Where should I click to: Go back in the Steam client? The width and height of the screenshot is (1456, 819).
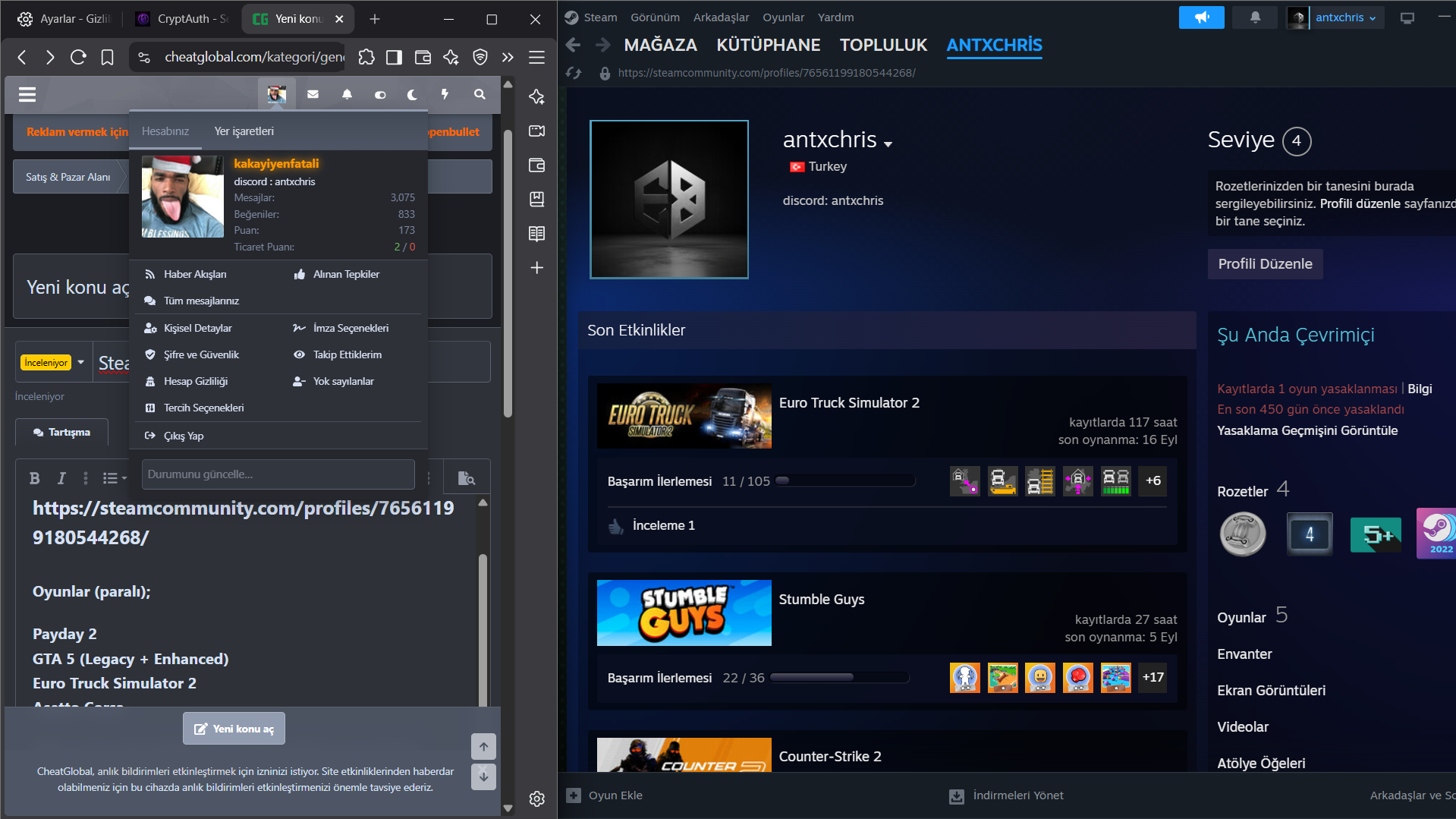(x=573, y=45)
